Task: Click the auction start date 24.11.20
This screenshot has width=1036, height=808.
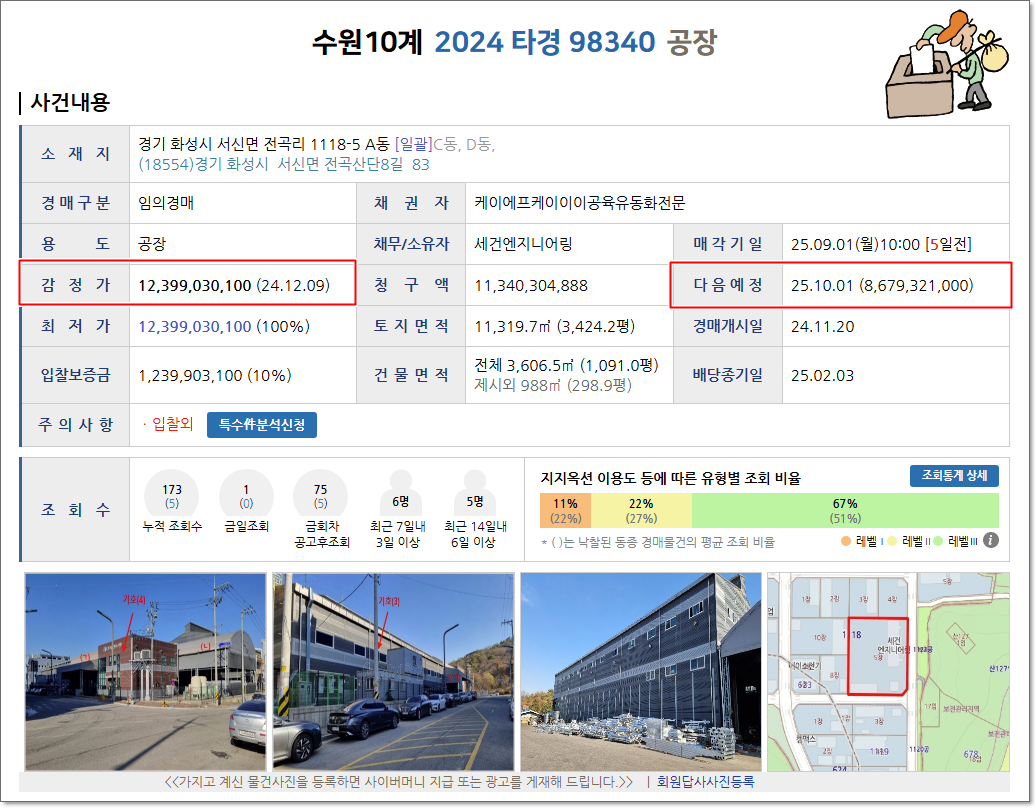Action: click(x=822, y=326)
